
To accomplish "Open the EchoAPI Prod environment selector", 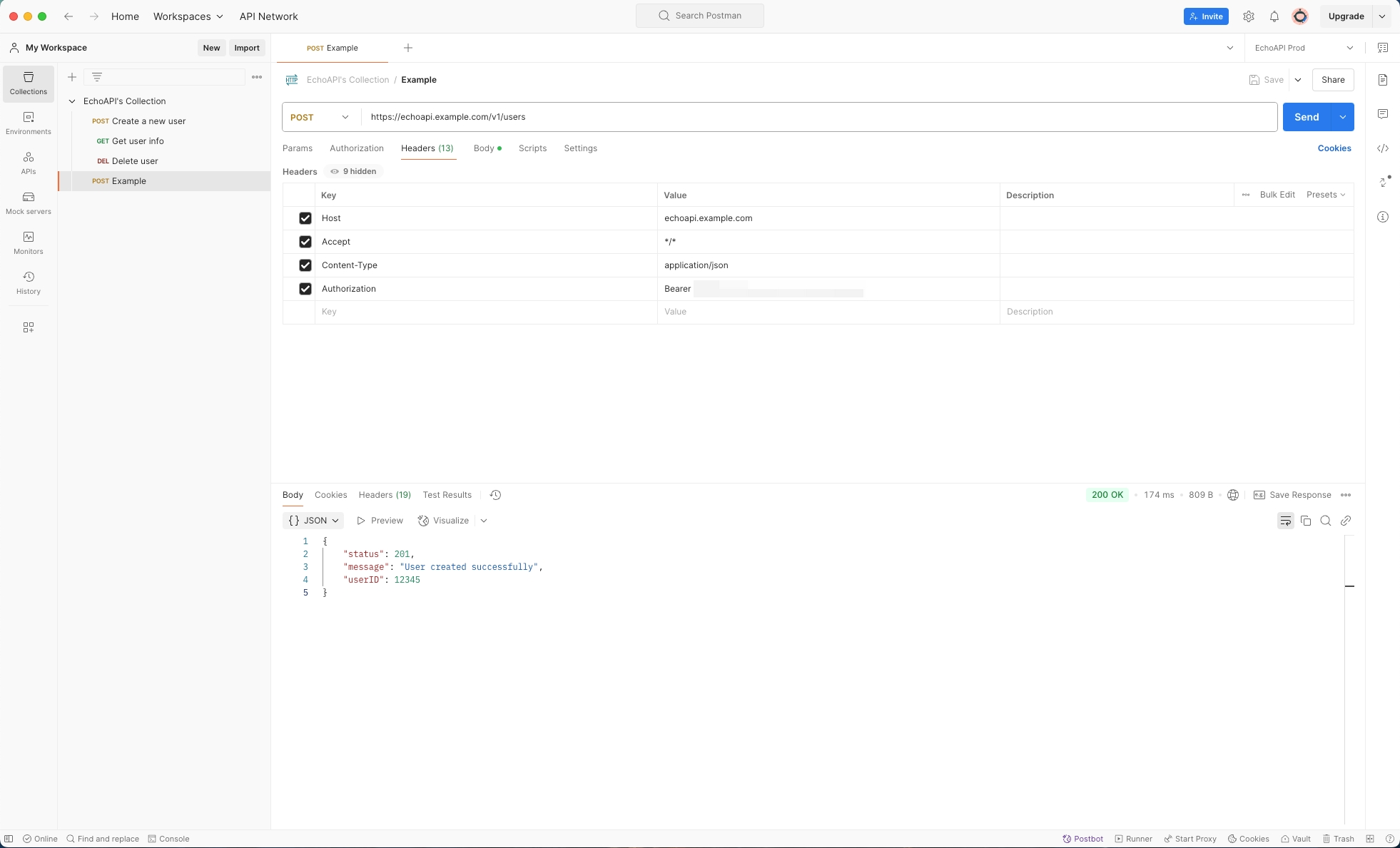I will [x=1304, y=48].
